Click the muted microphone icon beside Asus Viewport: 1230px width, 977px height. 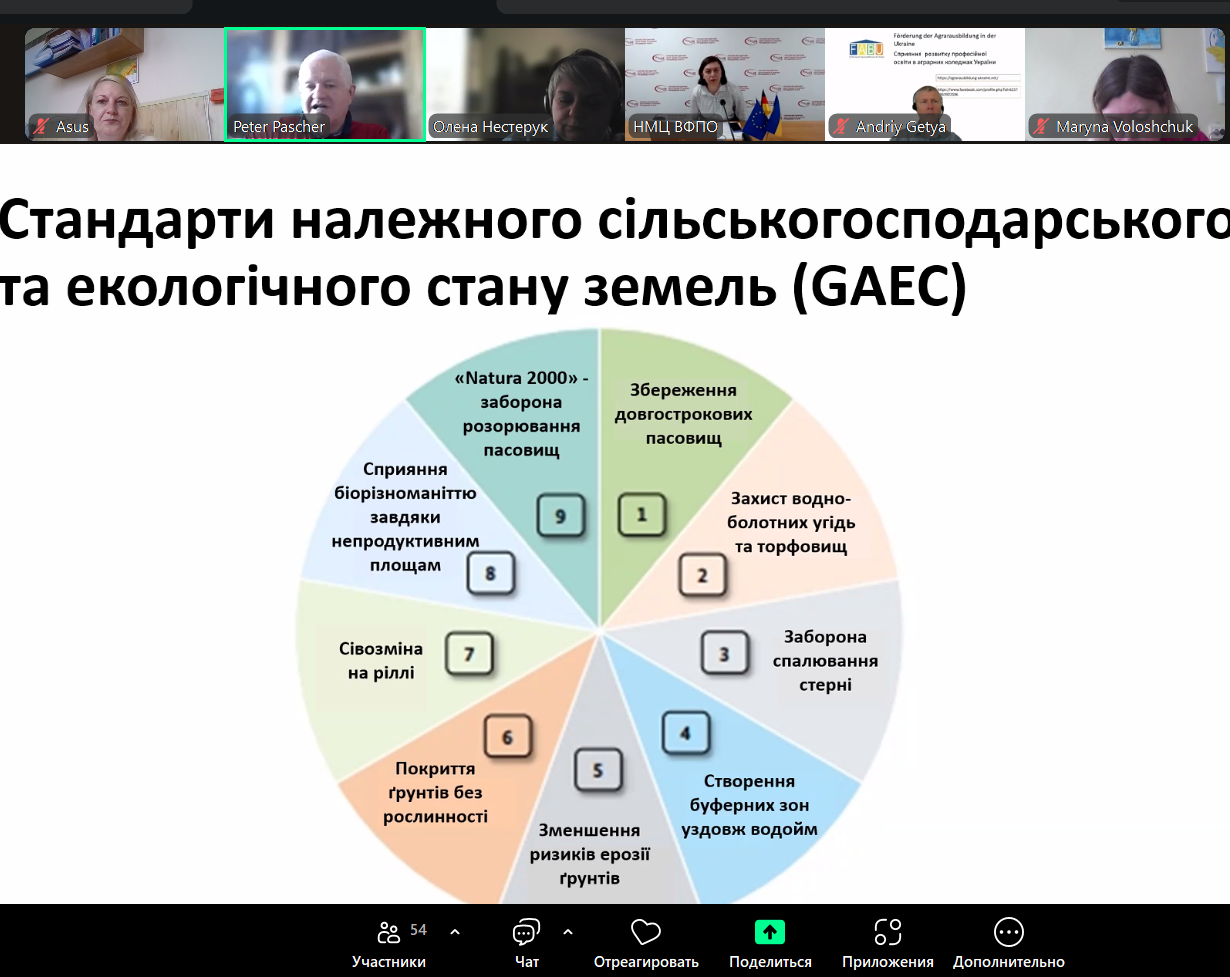[41, 127]
